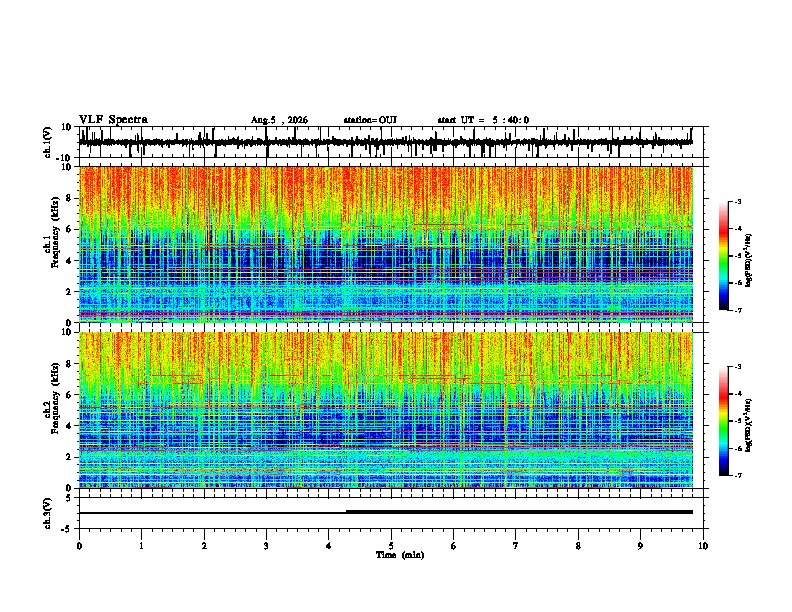Screen dimensions: 792x612
Task: Click the "Time (min)" axis title
Action: (x=400, y=555)
